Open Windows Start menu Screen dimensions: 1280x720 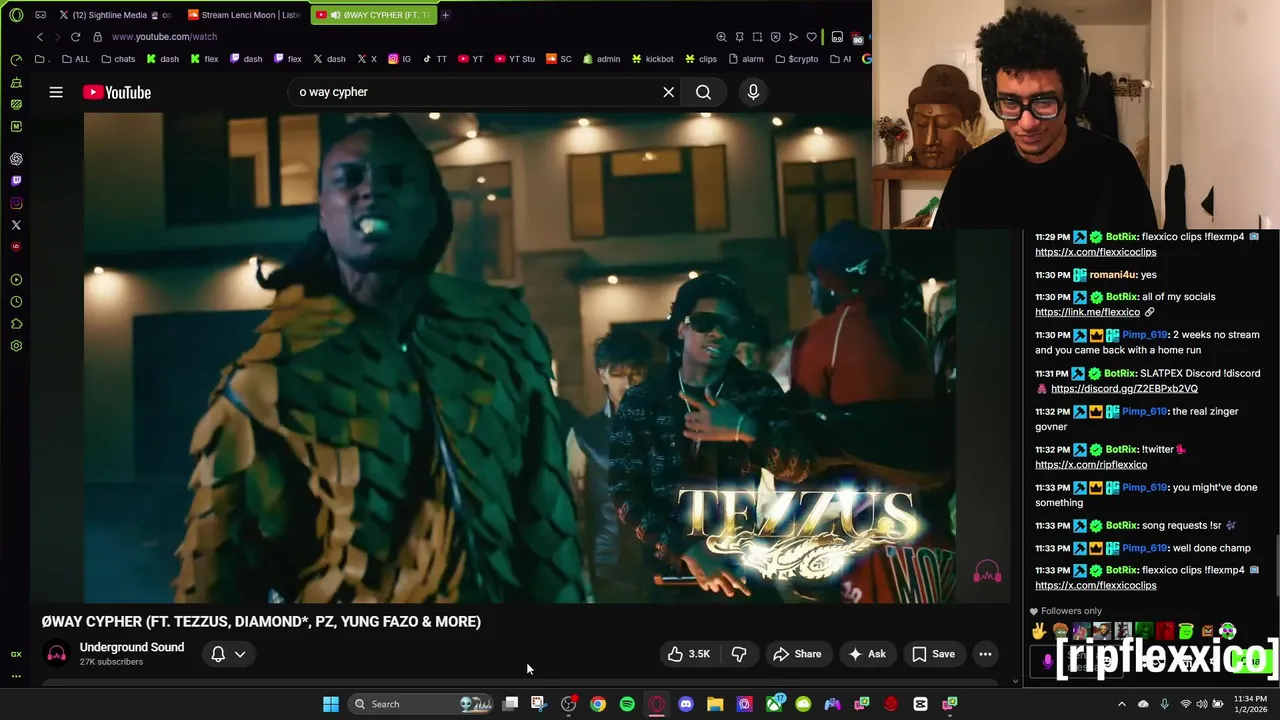point(331,704)
